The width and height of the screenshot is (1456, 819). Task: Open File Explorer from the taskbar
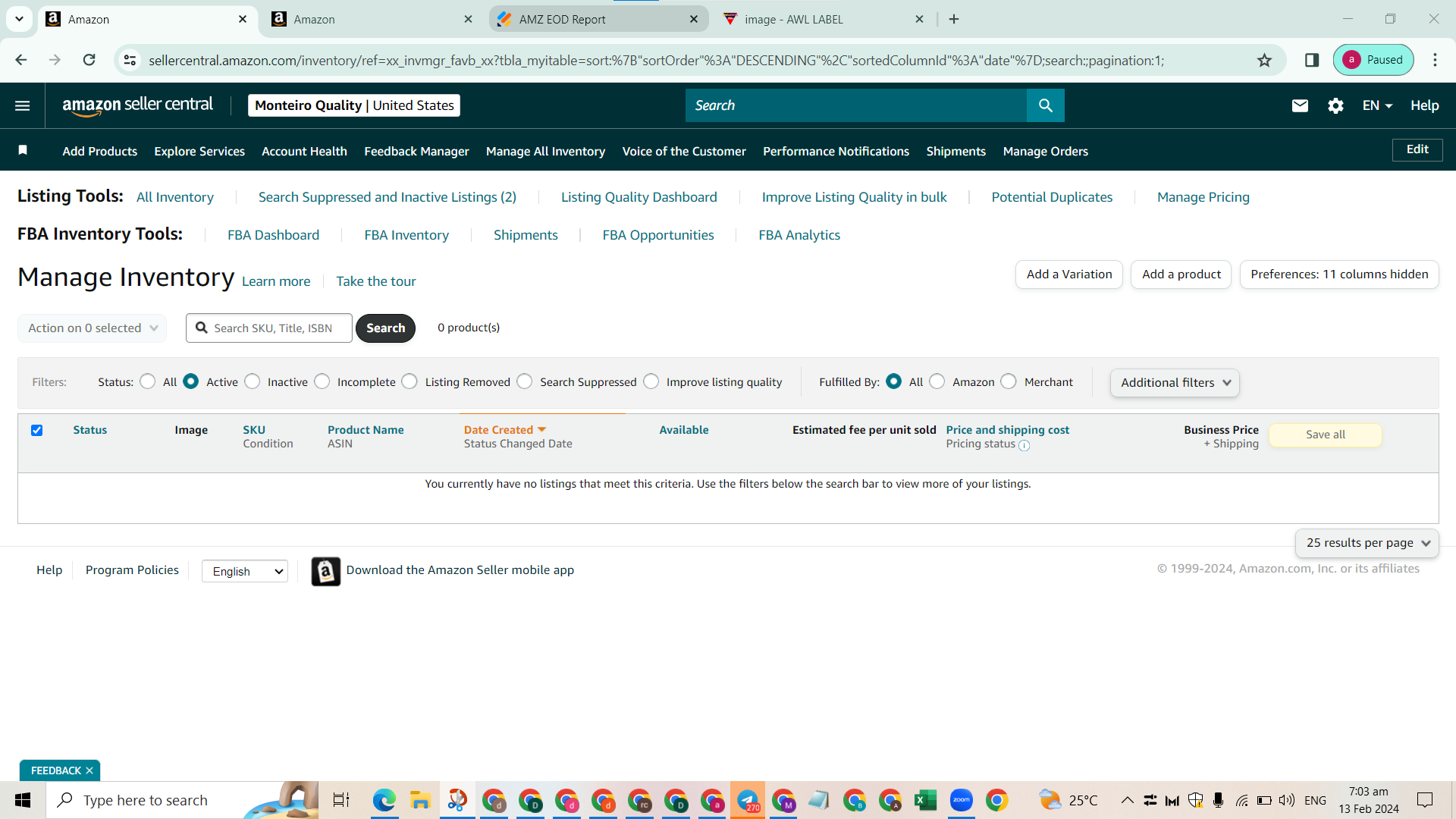pyautogui.click(x=420, y=800)
